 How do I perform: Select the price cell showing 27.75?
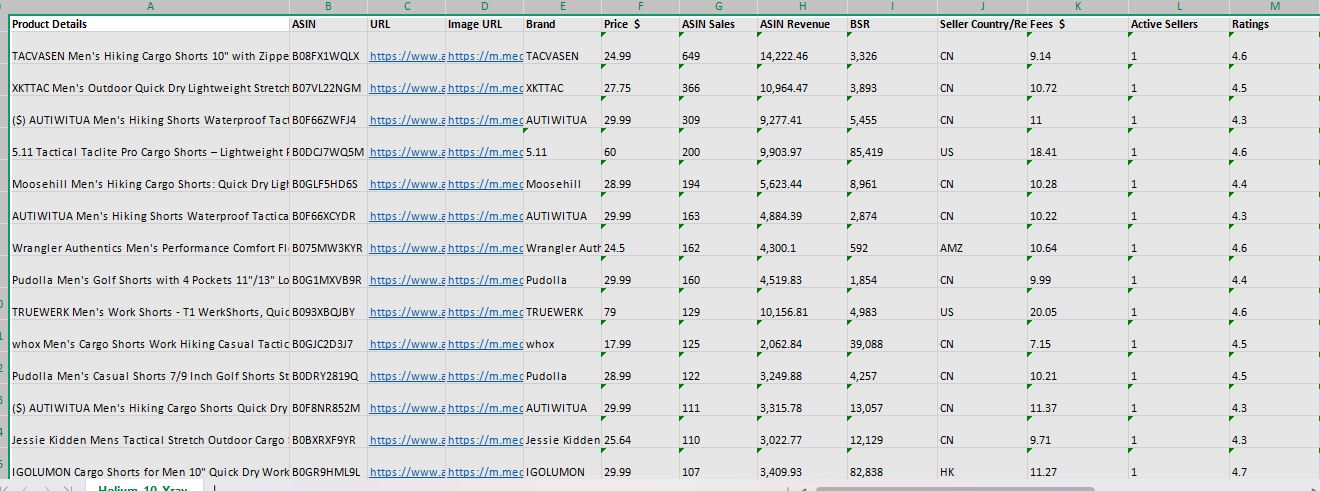click(640, 80)
